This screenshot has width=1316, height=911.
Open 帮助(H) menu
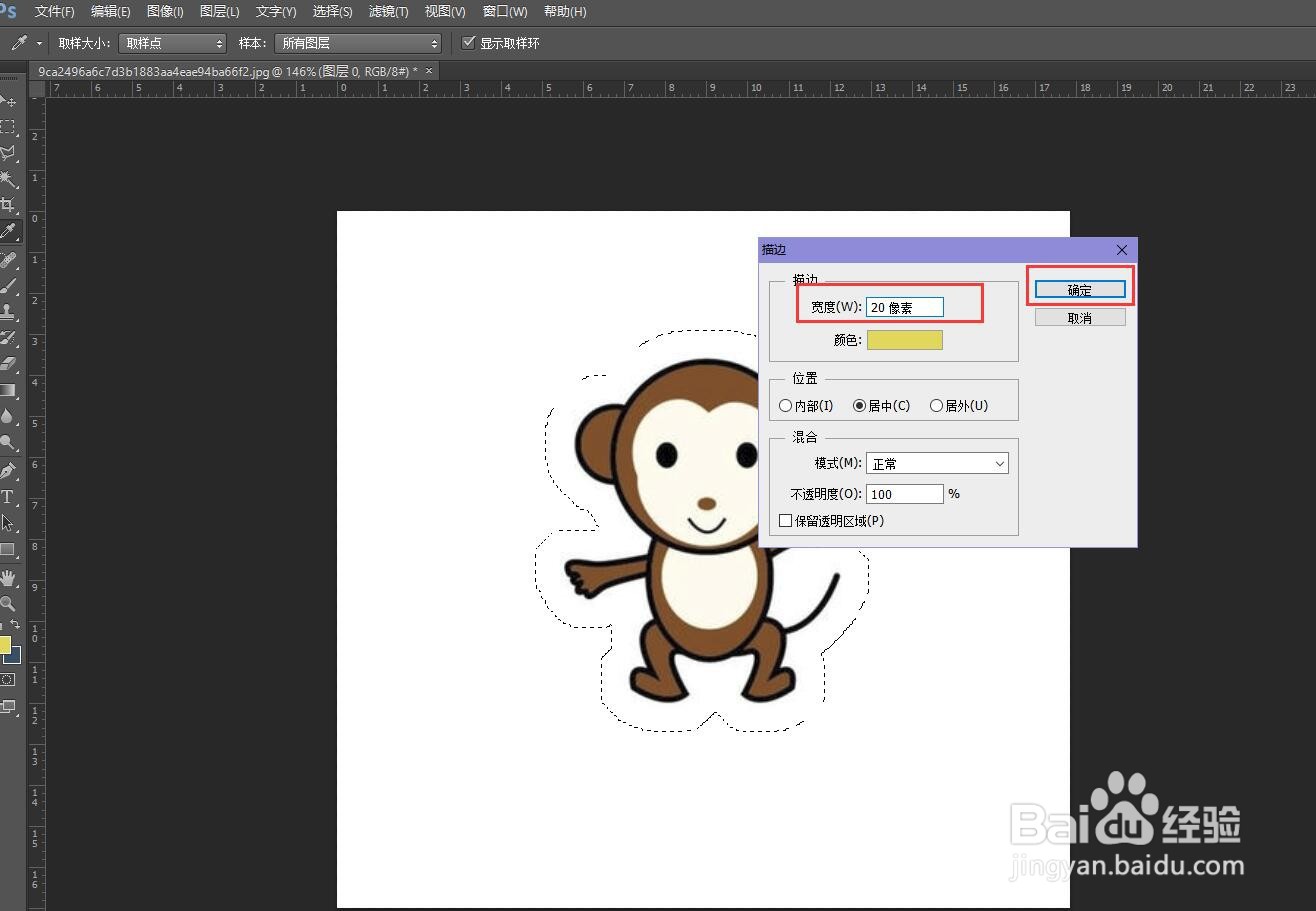pyautogui.click(x=565, y=12)
